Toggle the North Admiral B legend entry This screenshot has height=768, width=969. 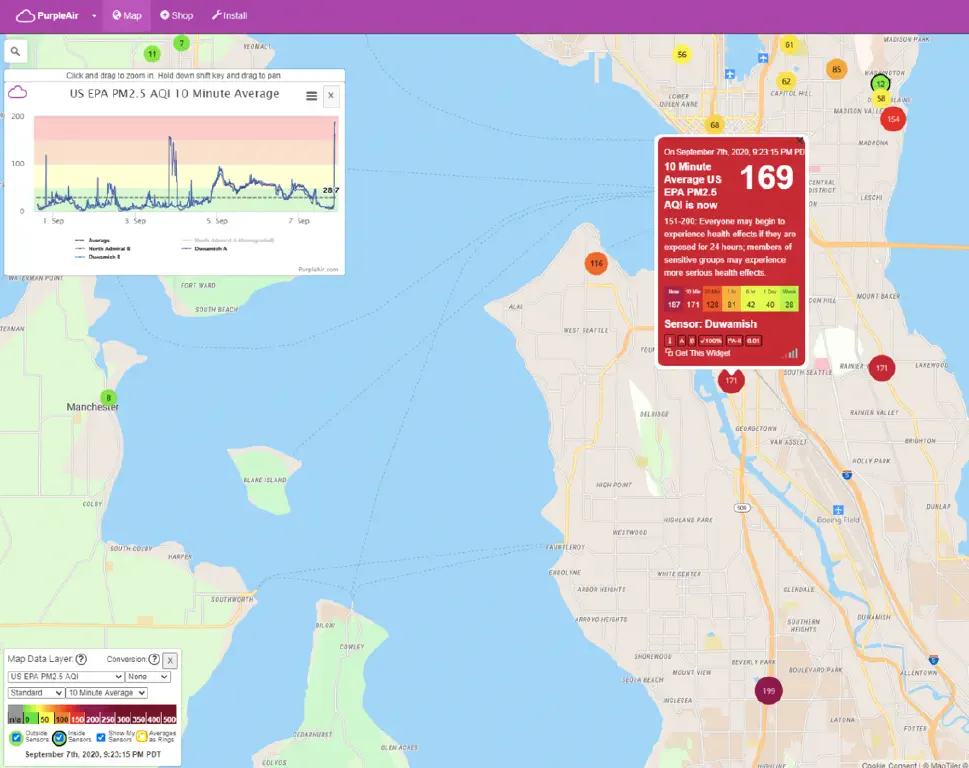pyautogui.click(x=103, y=248)
